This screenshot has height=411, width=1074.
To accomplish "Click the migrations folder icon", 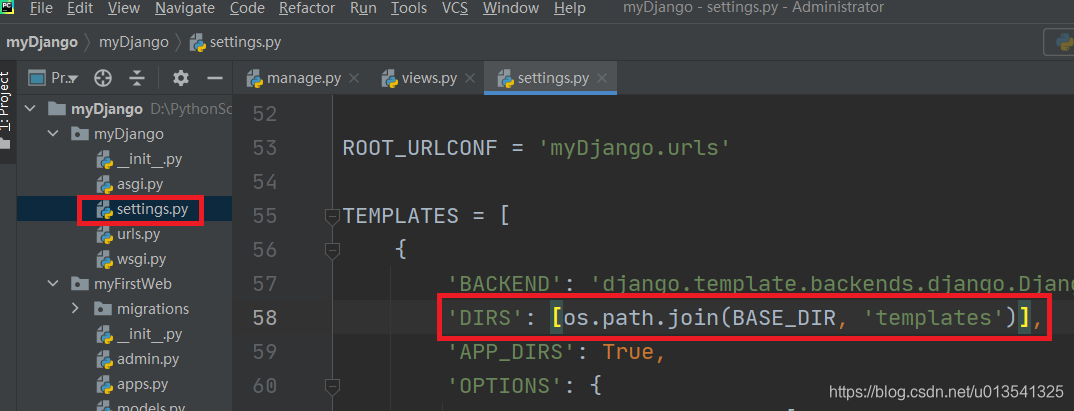I will click(x=103, y=309).
